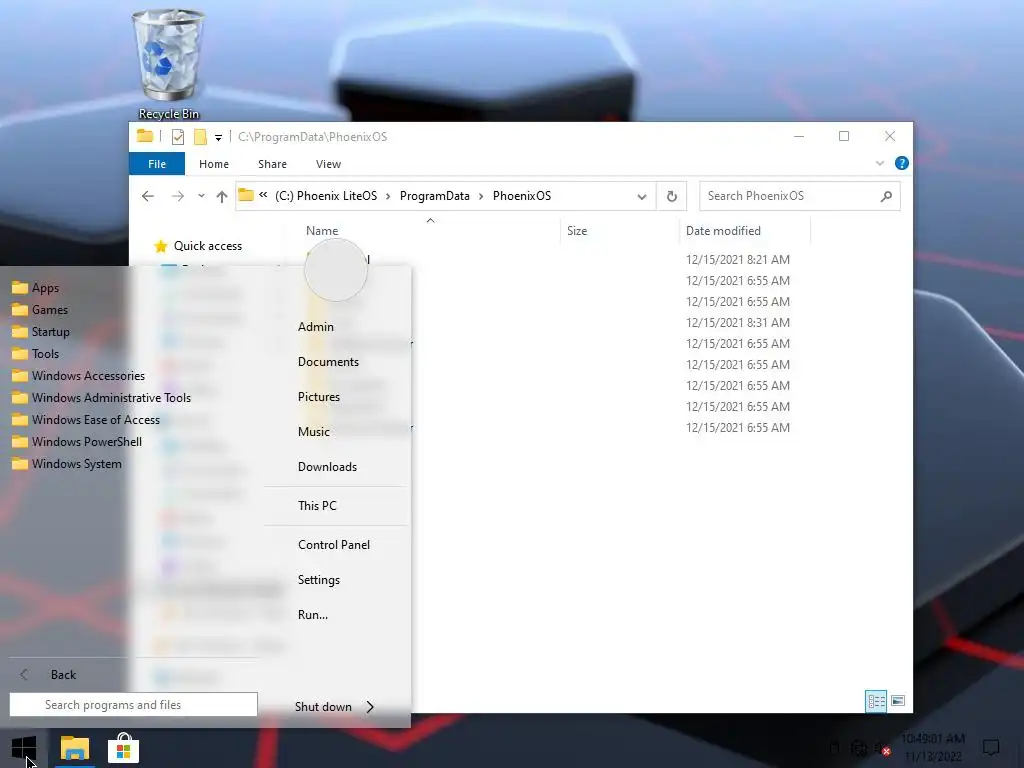
Task: Open the notification center icon
Action: click(991, 747)
